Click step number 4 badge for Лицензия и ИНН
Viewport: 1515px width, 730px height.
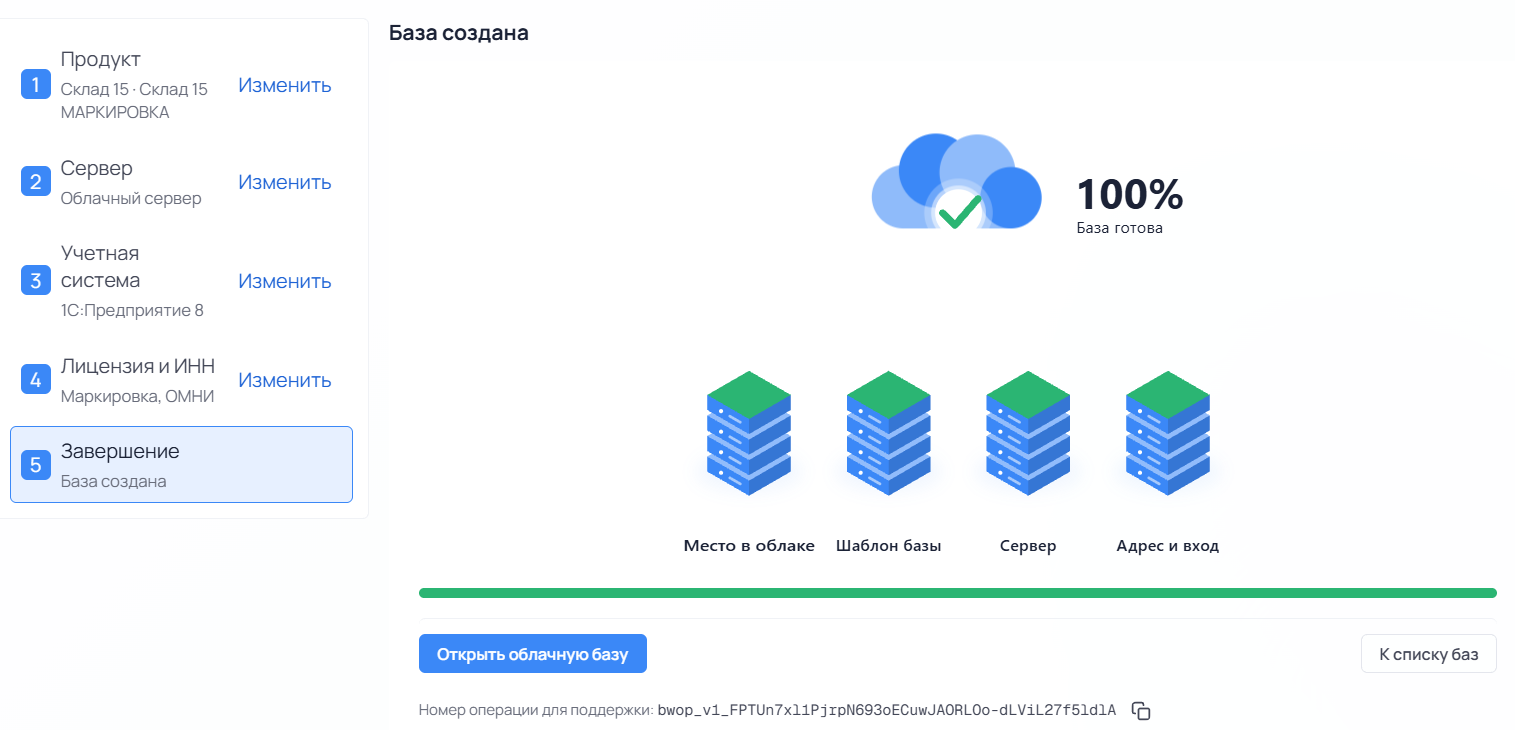36,380
